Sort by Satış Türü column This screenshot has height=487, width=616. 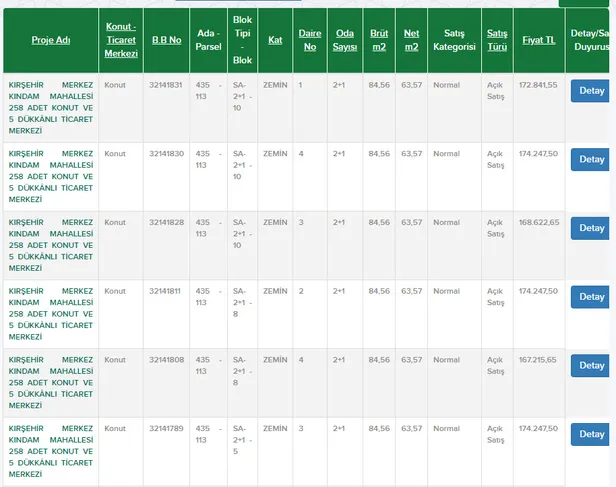pyautogui.click(x=496, y=40)
